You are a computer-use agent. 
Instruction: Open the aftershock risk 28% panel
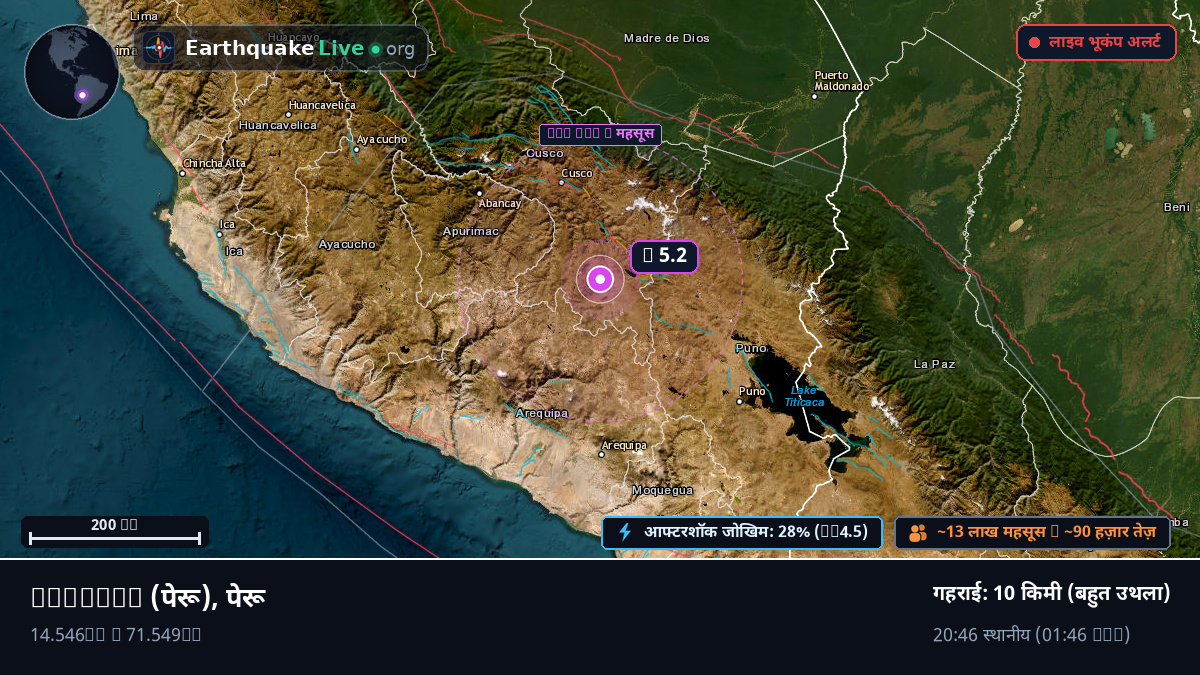click(x=742, y=533)
